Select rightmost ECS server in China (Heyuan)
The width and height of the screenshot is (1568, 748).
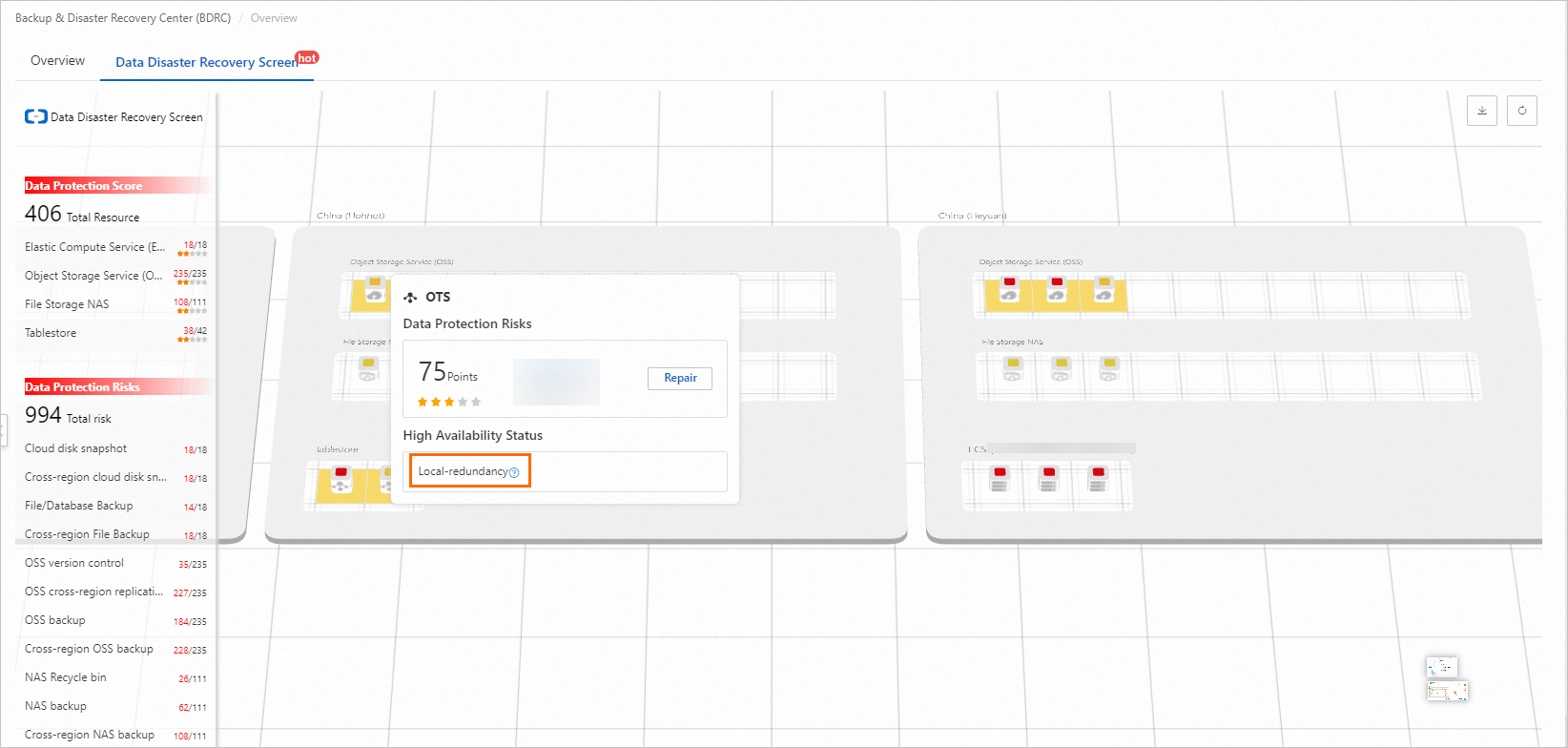pos(1098,480)
